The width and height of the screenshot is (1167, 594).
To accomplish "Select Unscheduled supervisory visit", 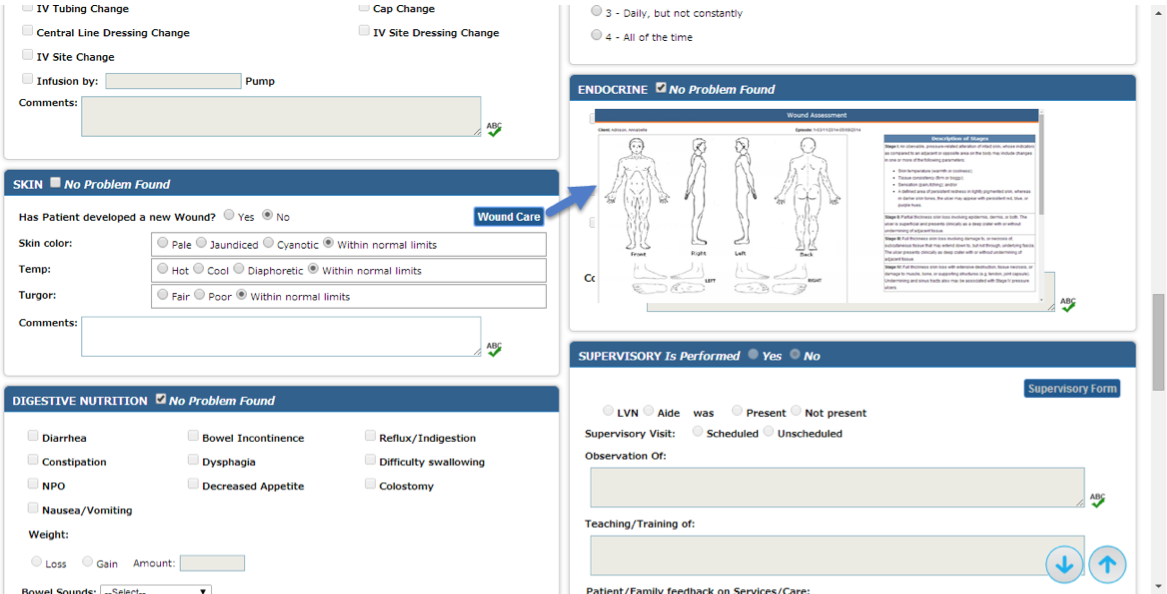I will pyautogui.click(x=768, y=432).
